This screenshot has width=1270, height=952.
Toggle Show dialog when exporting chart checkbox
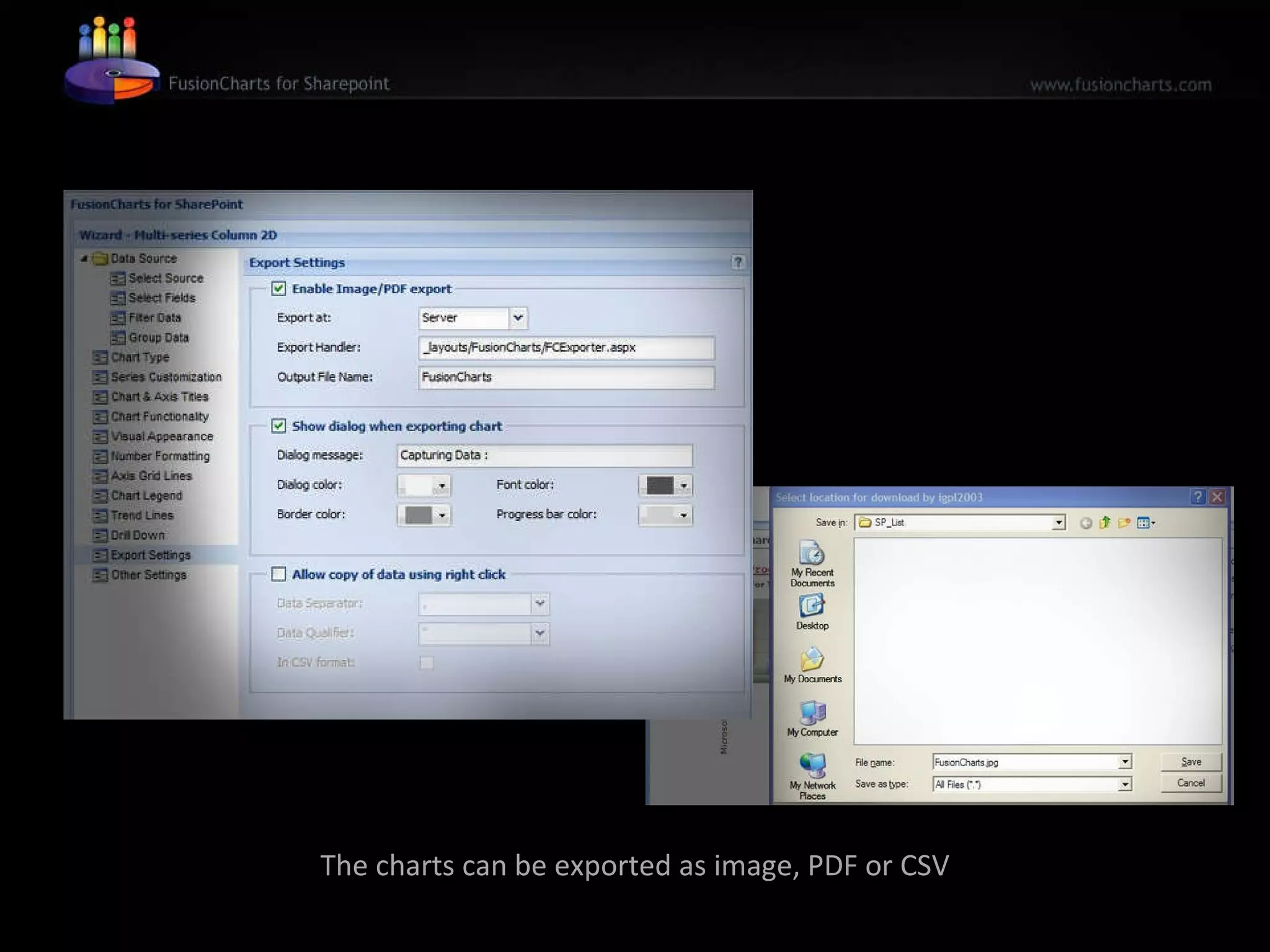278,426
